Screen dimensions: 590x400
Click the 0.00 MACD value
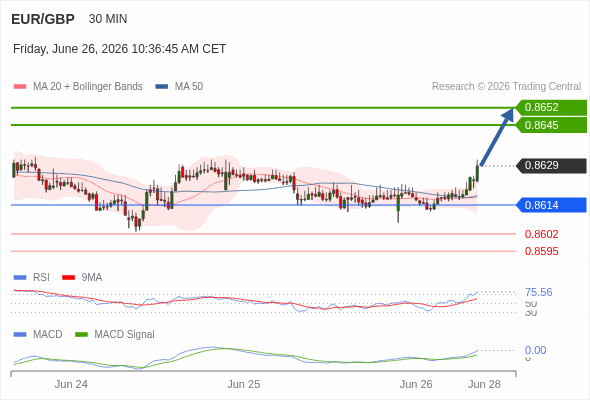click(x=535, y=350)
